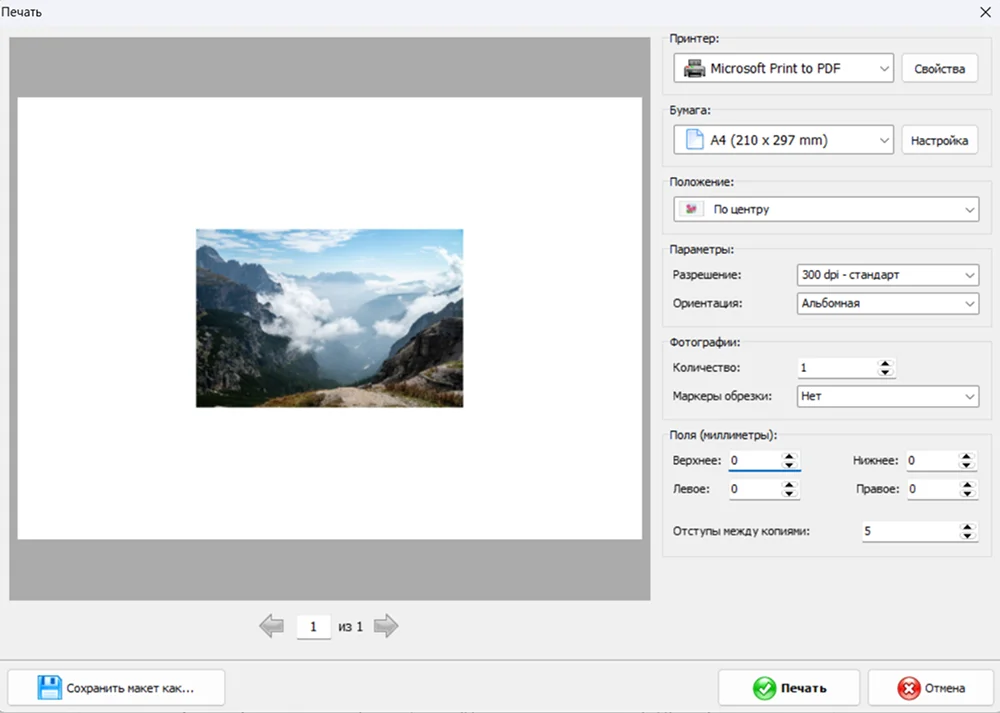Increase the 'Верхнее' top margin value
Image resolution: width=1000 pixels, height=713 pixels.
click(x=789, y=457)
